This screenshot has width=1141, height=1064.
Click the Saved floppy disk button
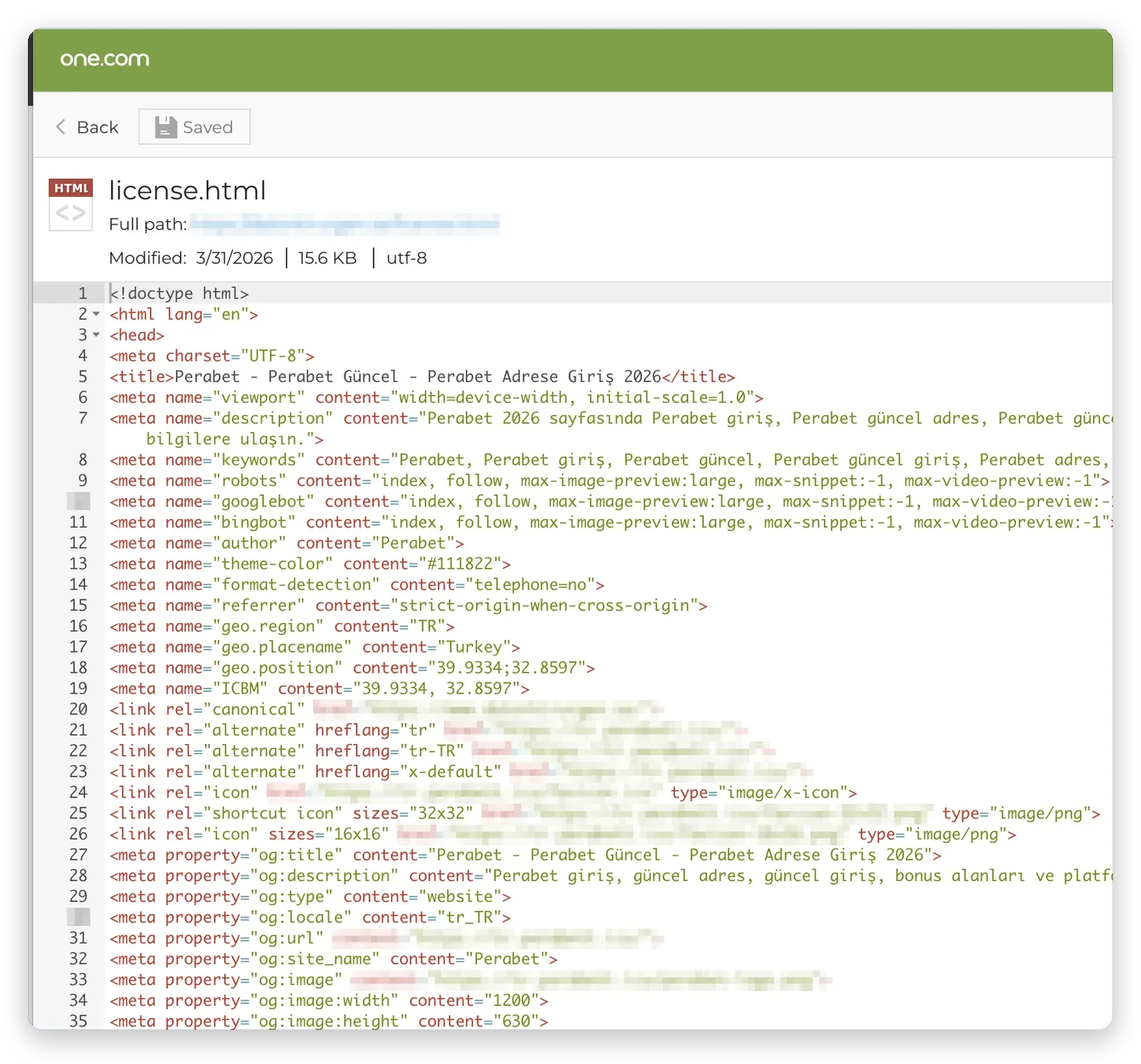coord(195,127)
